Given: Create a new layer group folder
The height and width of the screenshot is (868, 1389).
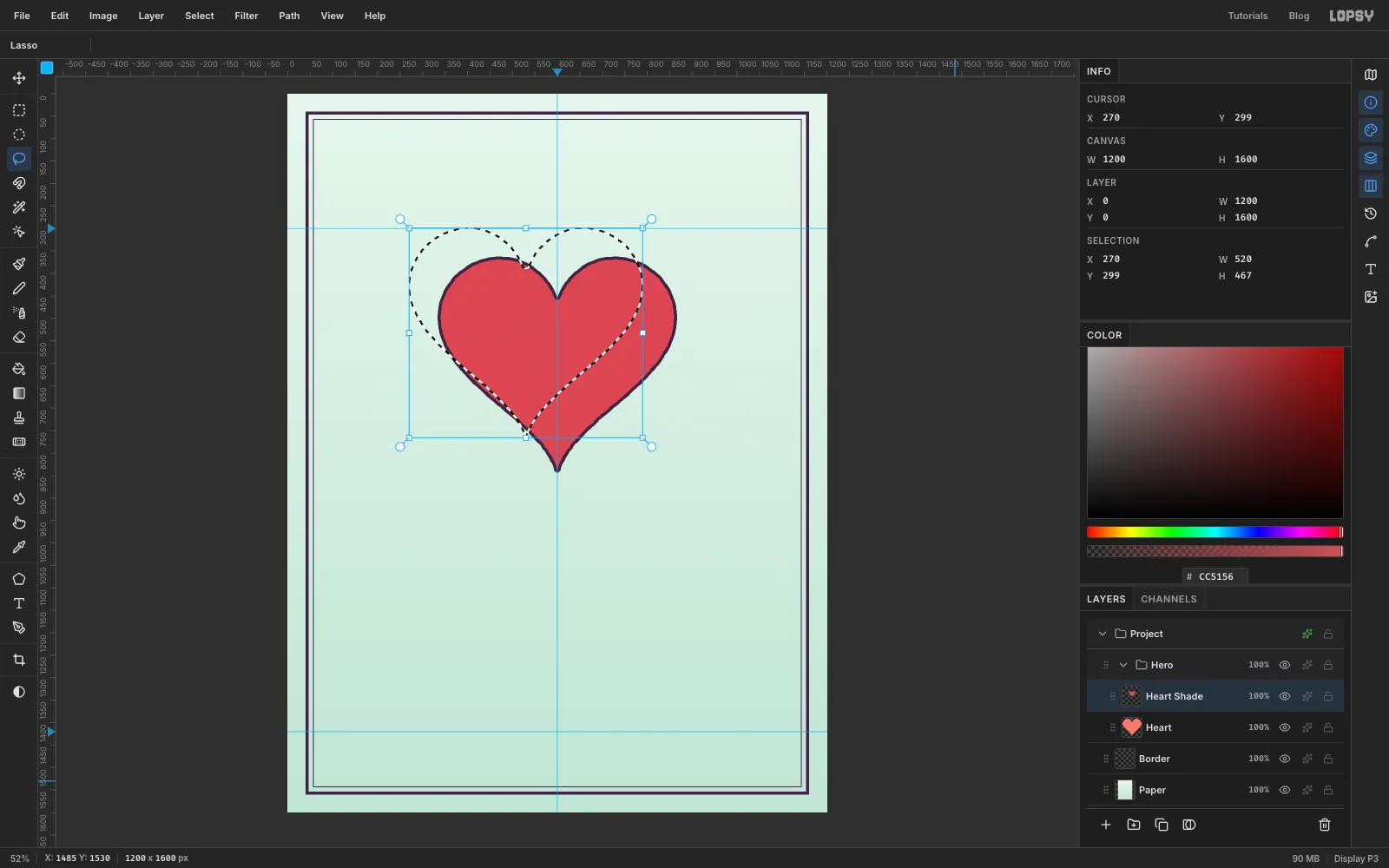Looking at the screenshot, I should [x=1134, y=825].
